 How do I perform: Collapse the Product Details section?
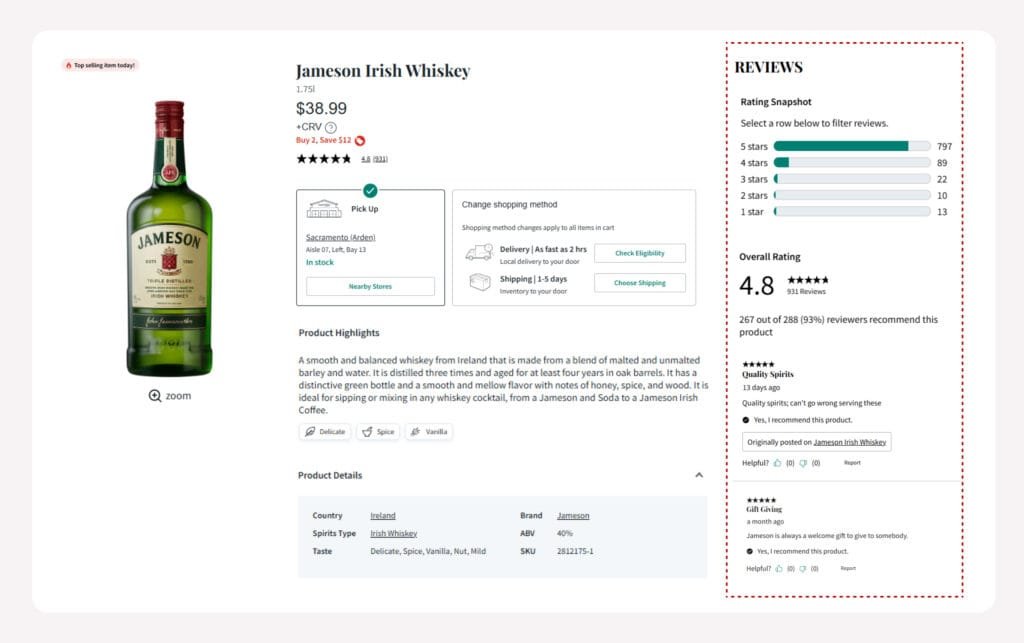tap(699, 475)
